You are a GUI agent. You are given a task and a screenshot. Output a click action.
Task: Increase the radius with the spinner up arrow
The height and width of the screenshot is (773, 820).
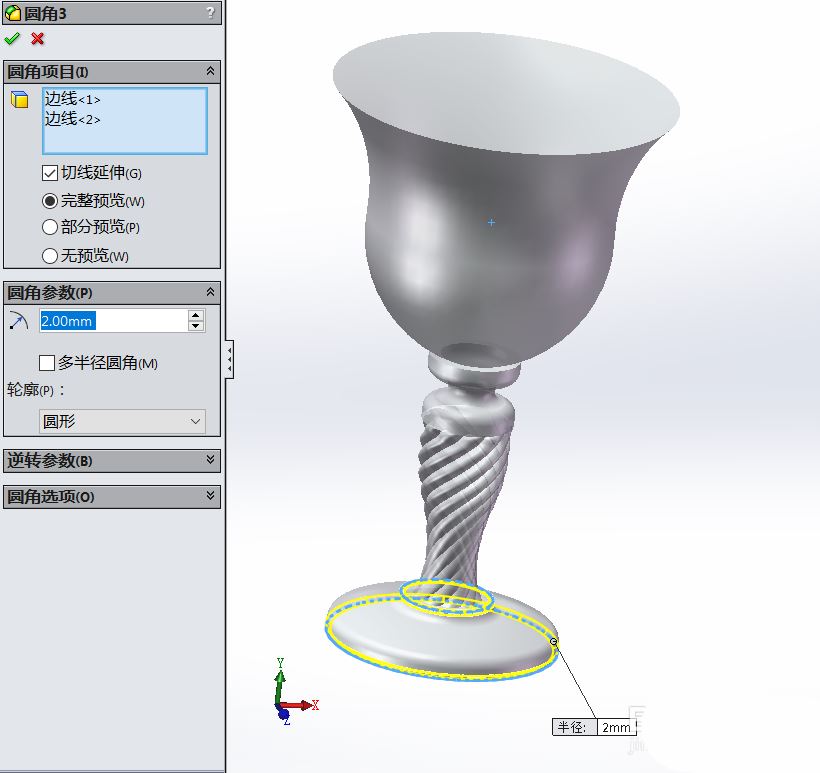(196, 315)
